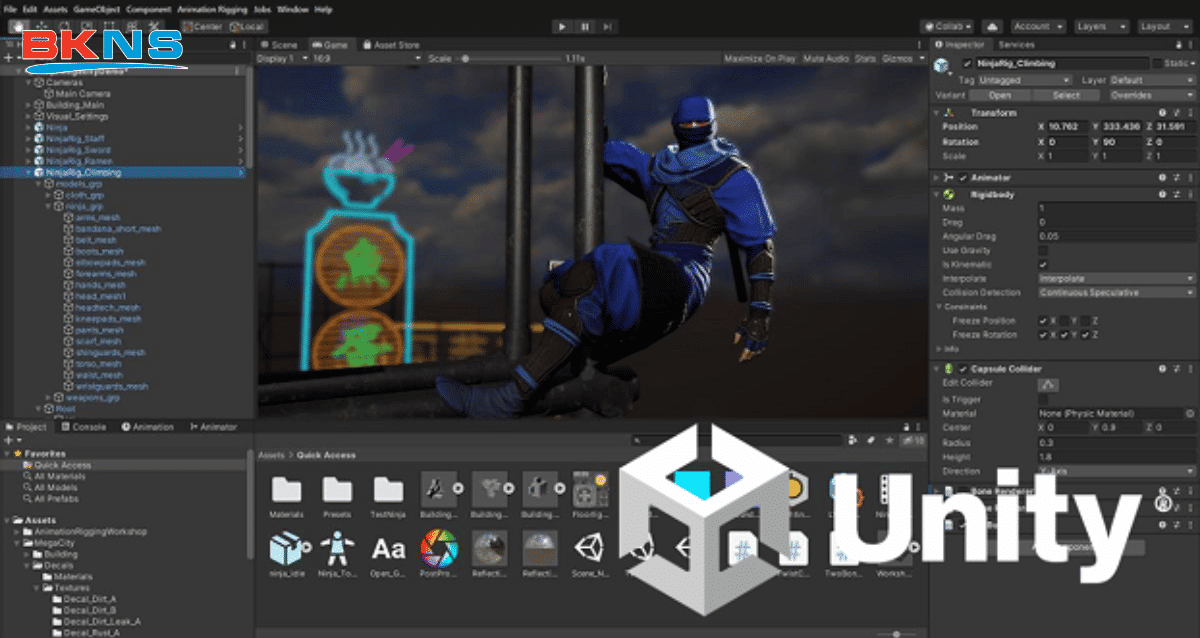Open the Display 1 dropdown
This screenshot has width=1200, height=638.
(x=283, y=58)
